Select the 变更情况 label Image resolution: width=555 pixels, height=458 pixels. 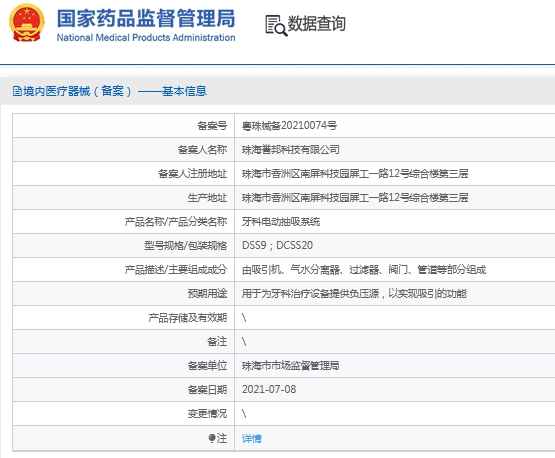click(x=207, y=414)
